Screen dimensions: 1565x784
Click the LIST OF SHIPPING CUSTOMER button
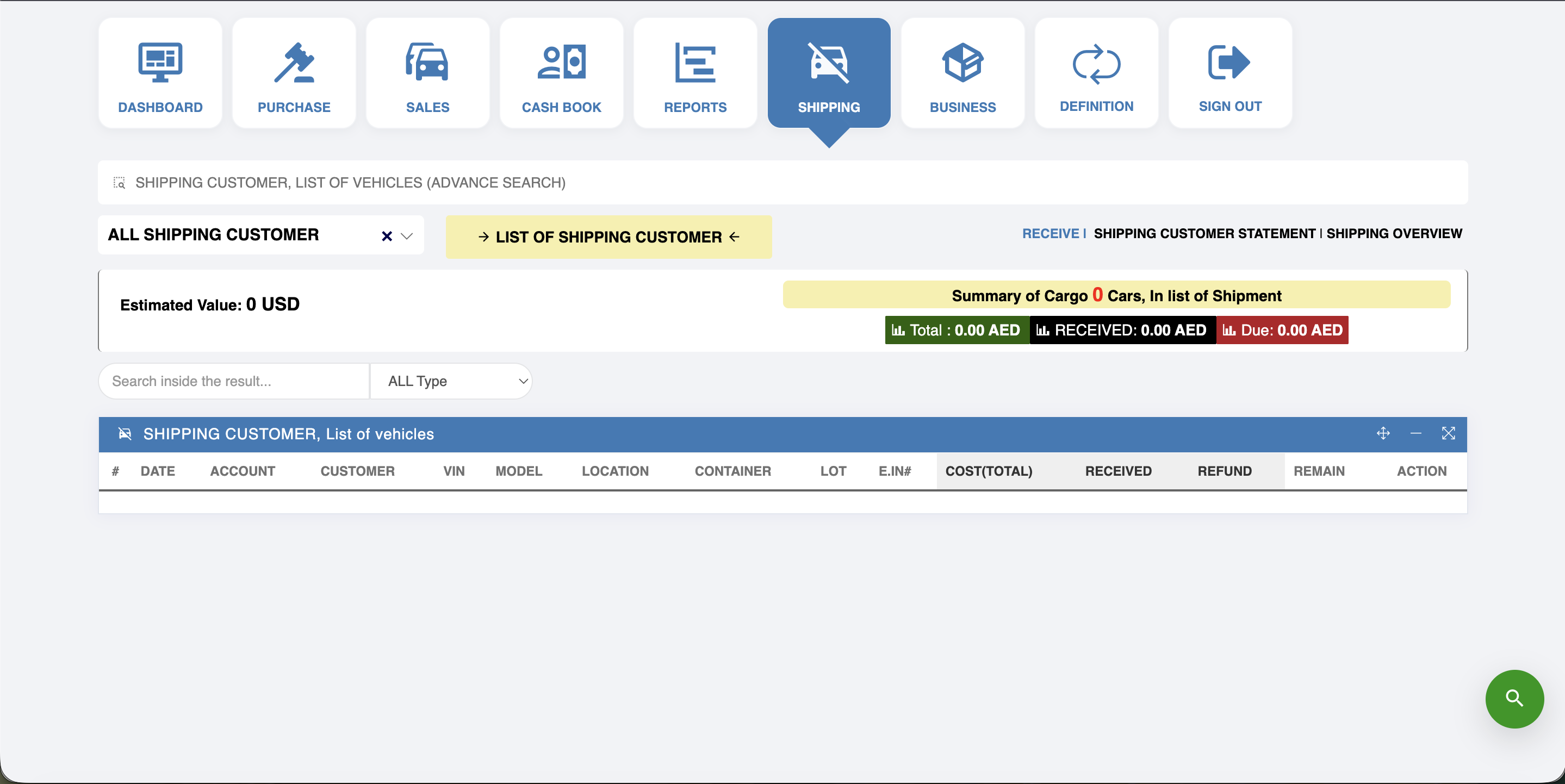608,237
